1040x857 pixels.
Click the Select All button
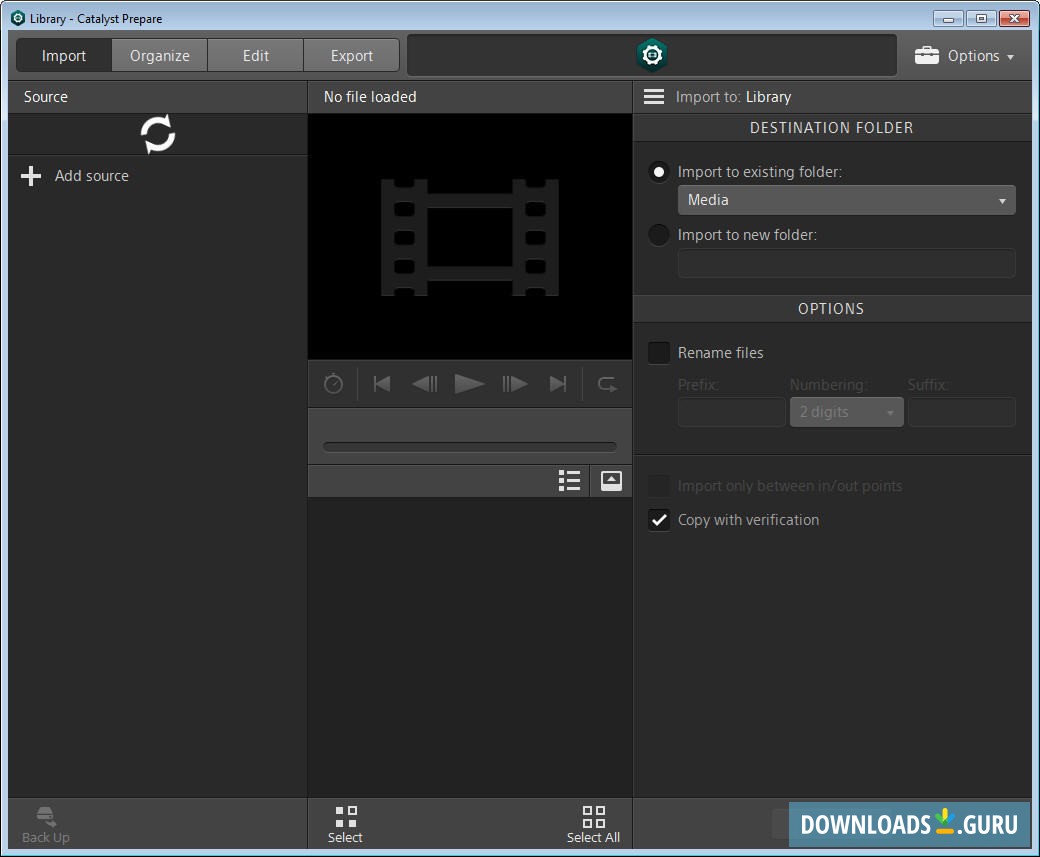point(593,823)
